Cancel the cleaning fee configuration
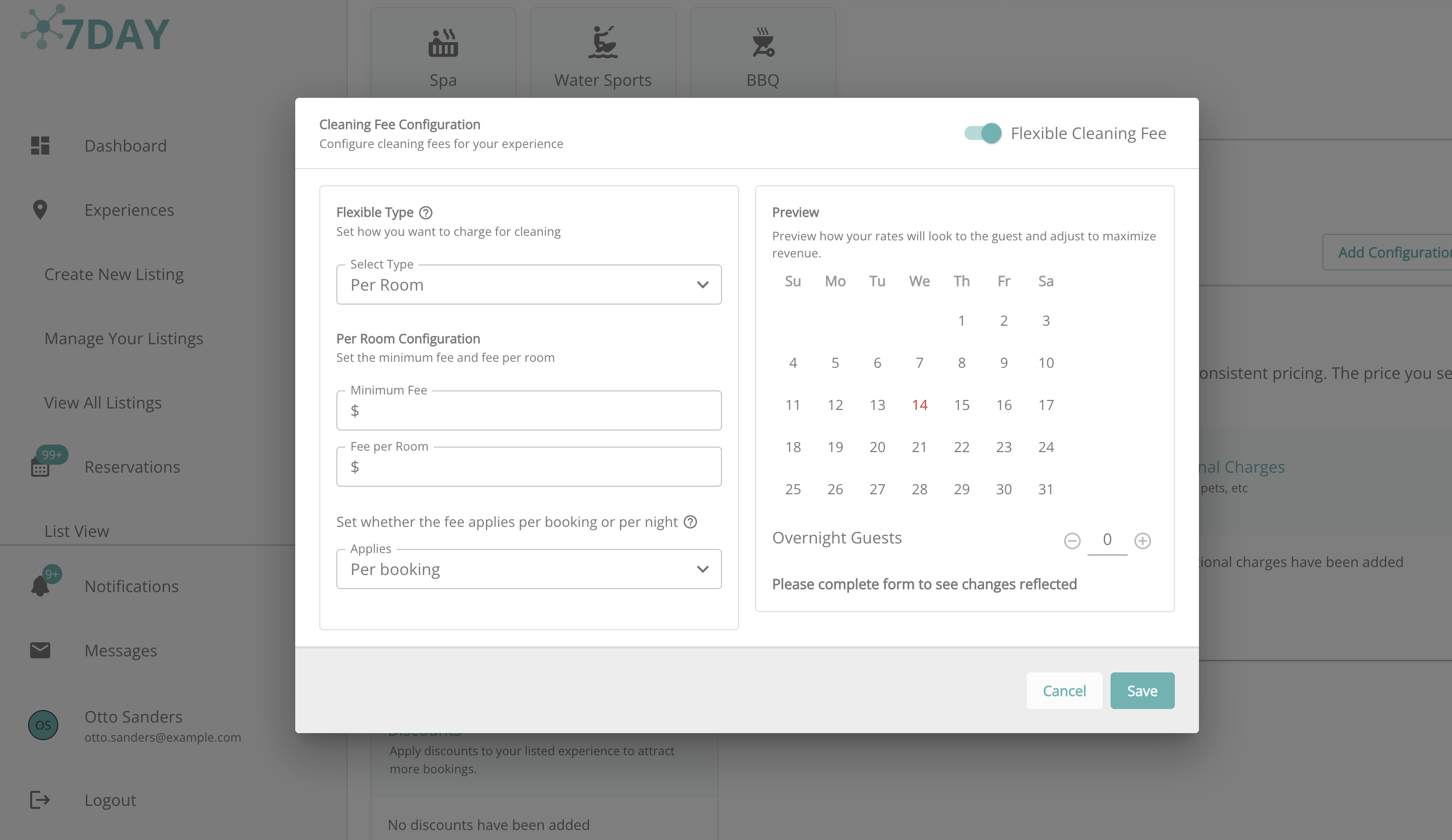The image size is (1452, 840). point(1064,690)
